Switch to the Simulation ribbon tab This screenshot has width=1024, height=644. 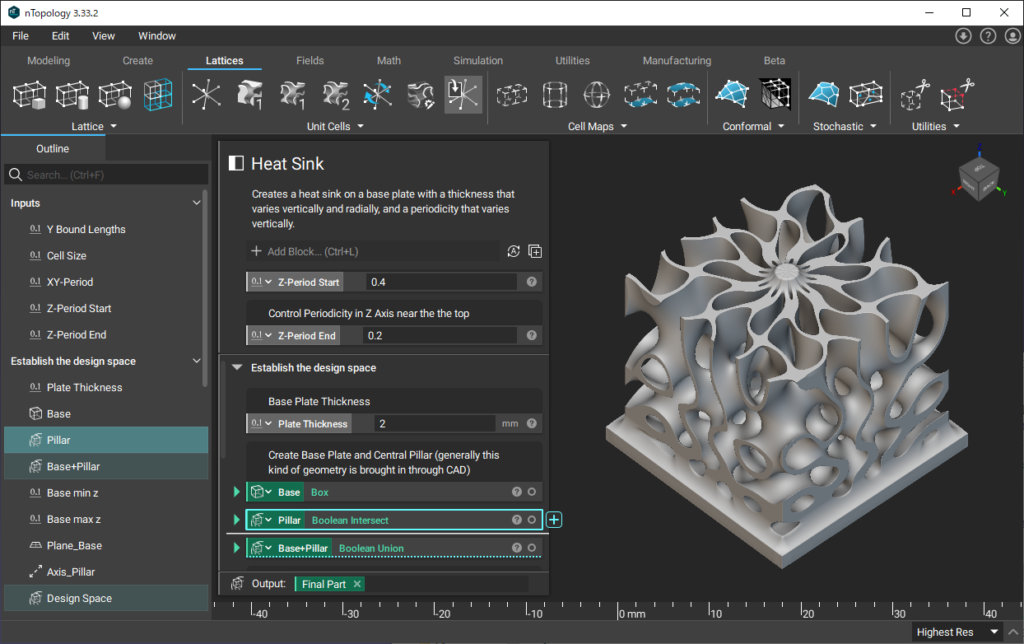[x=478, y=61]
